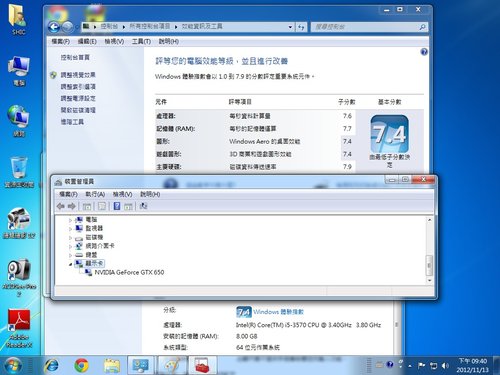Switch to Control Panel taskbar button
This screenshot has height=375, width=500.
[141, 365]
